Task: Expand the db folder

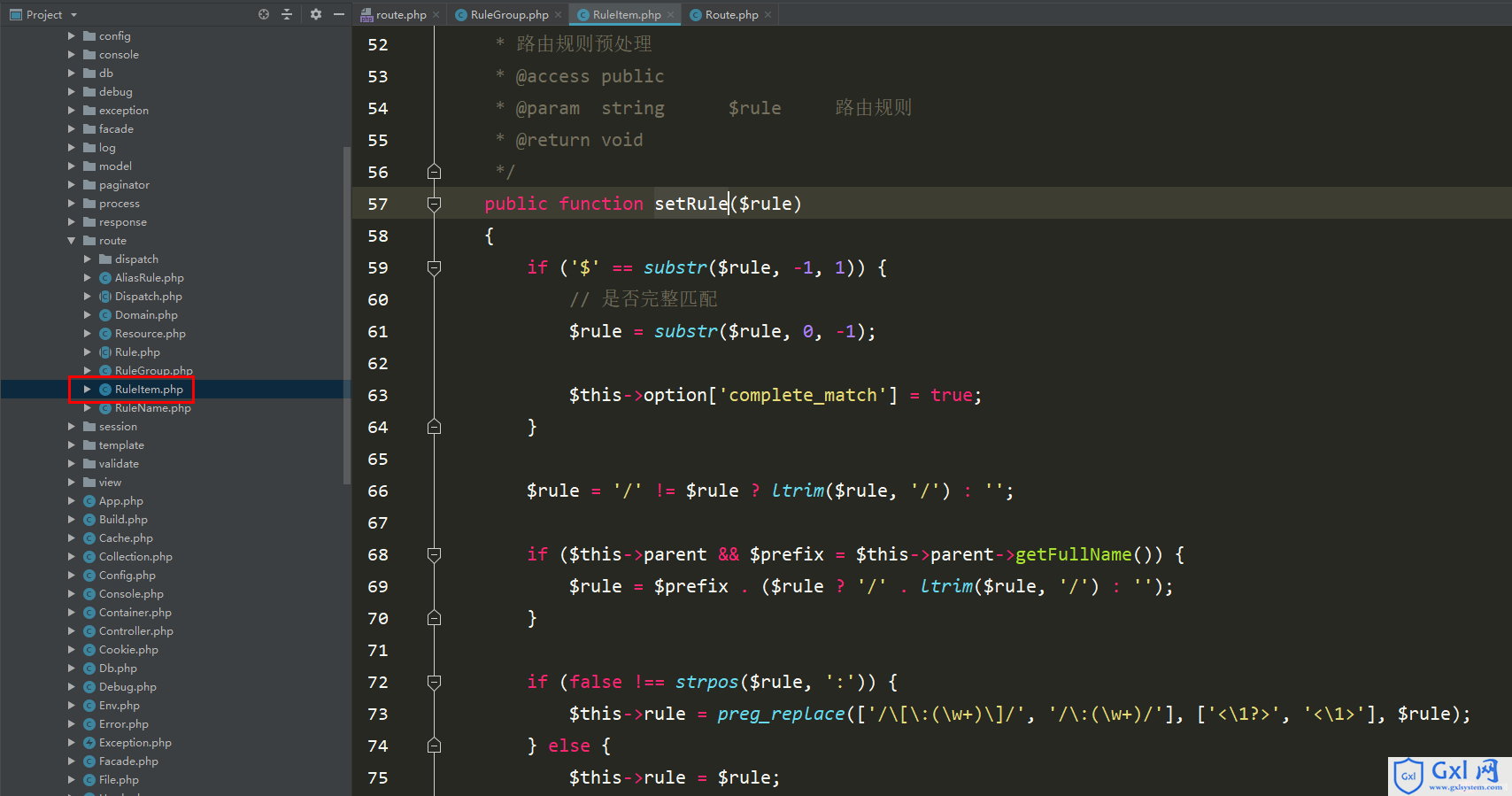Action: pos(72,73)
